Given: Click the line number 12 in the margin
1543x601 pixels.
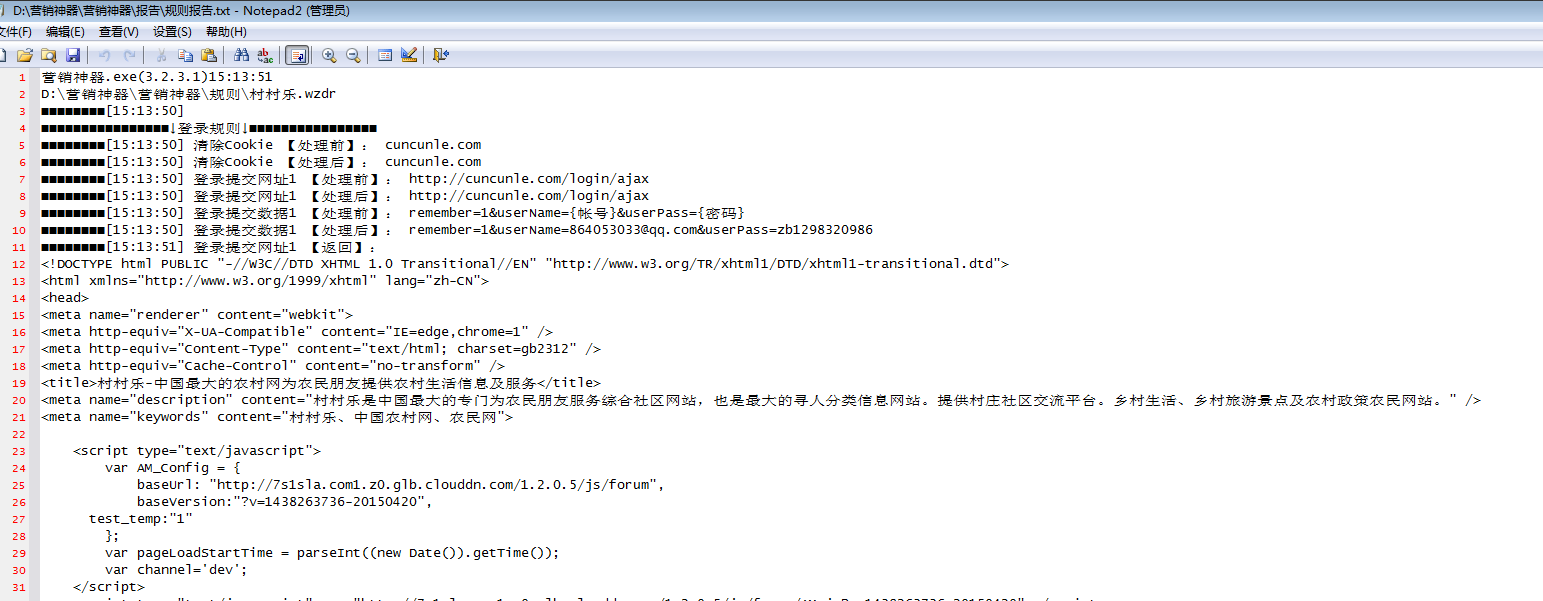Looking at the screenshot, I should [x=21, y=264].
